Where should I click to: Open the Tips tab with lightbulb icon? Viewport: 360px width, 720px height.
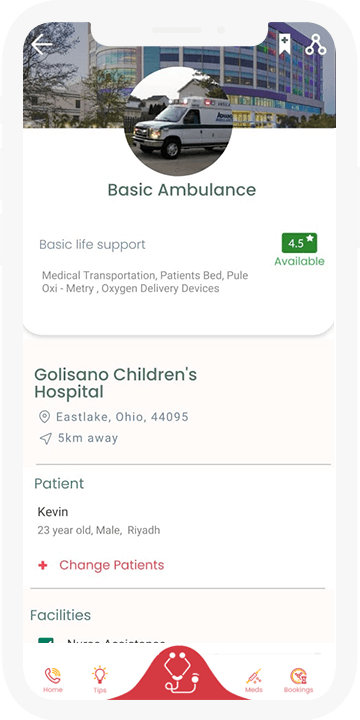(x=100, y=680)
